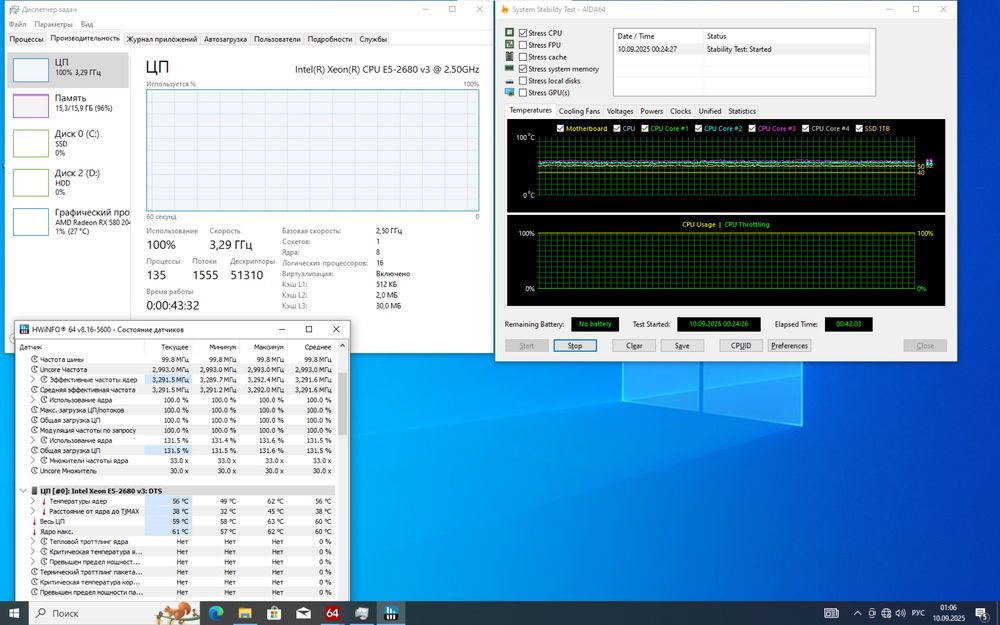
Task: Toggle the SSD 1TB graph checkbox
Action: 859,128
